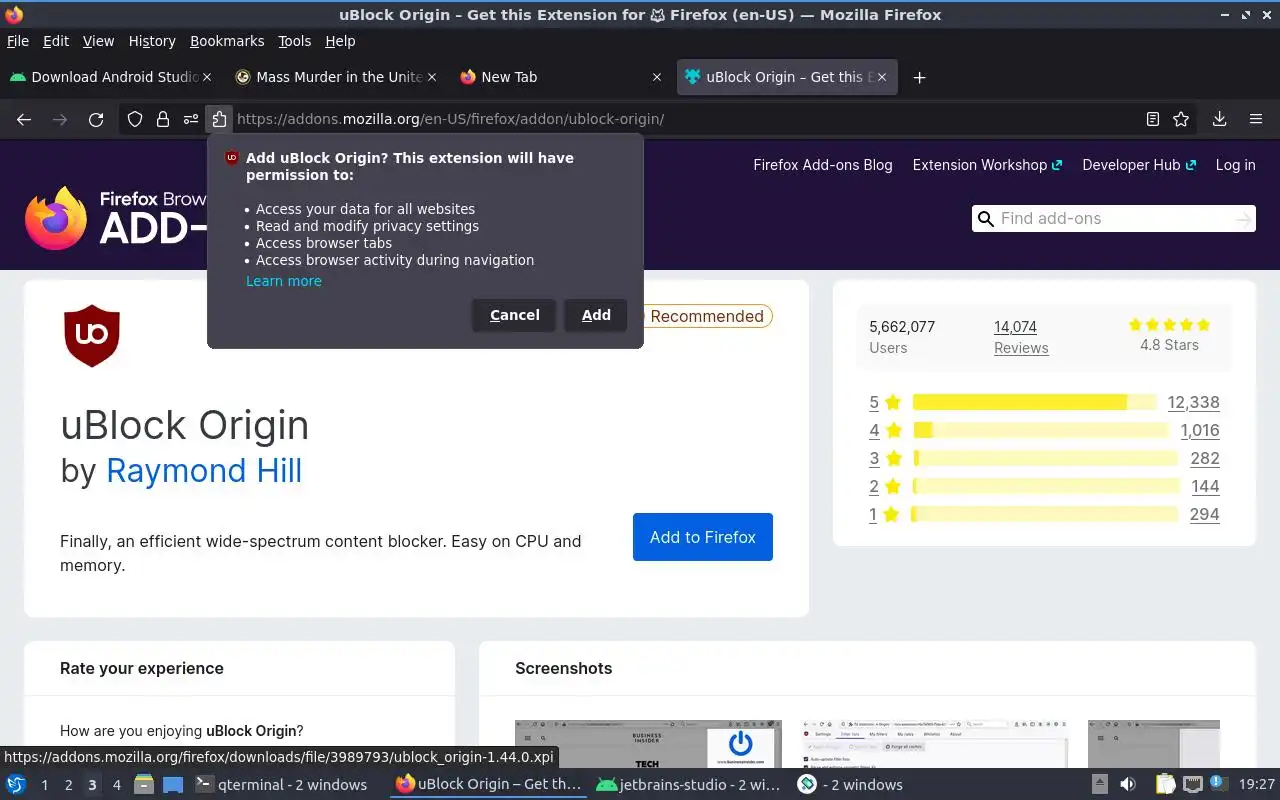The image size is (1280, 800).
Task: Click the Log in link
Action: 1235,165
